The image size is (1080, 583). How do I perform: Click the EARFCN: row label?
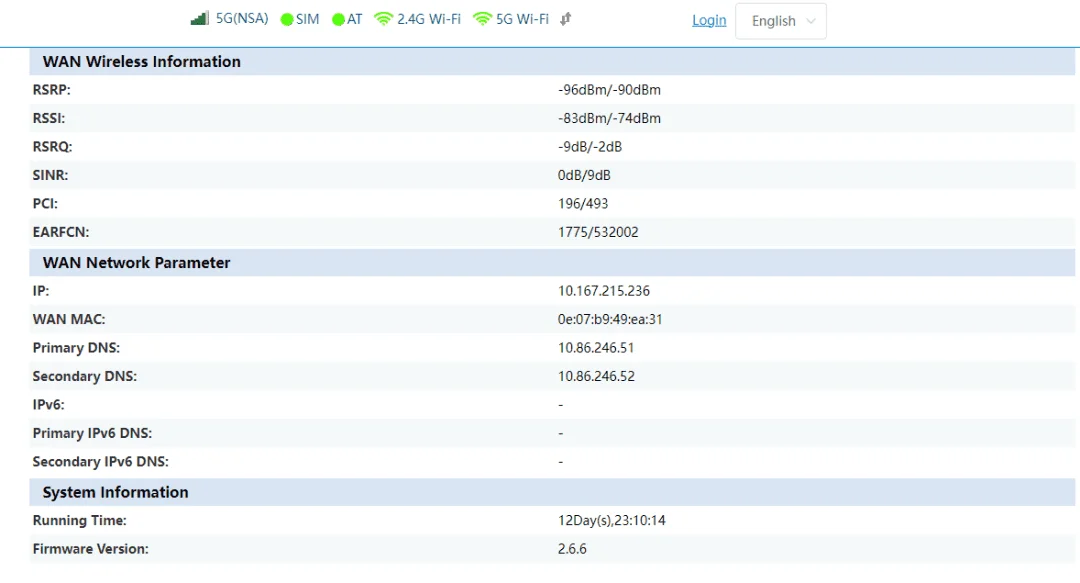61,232
